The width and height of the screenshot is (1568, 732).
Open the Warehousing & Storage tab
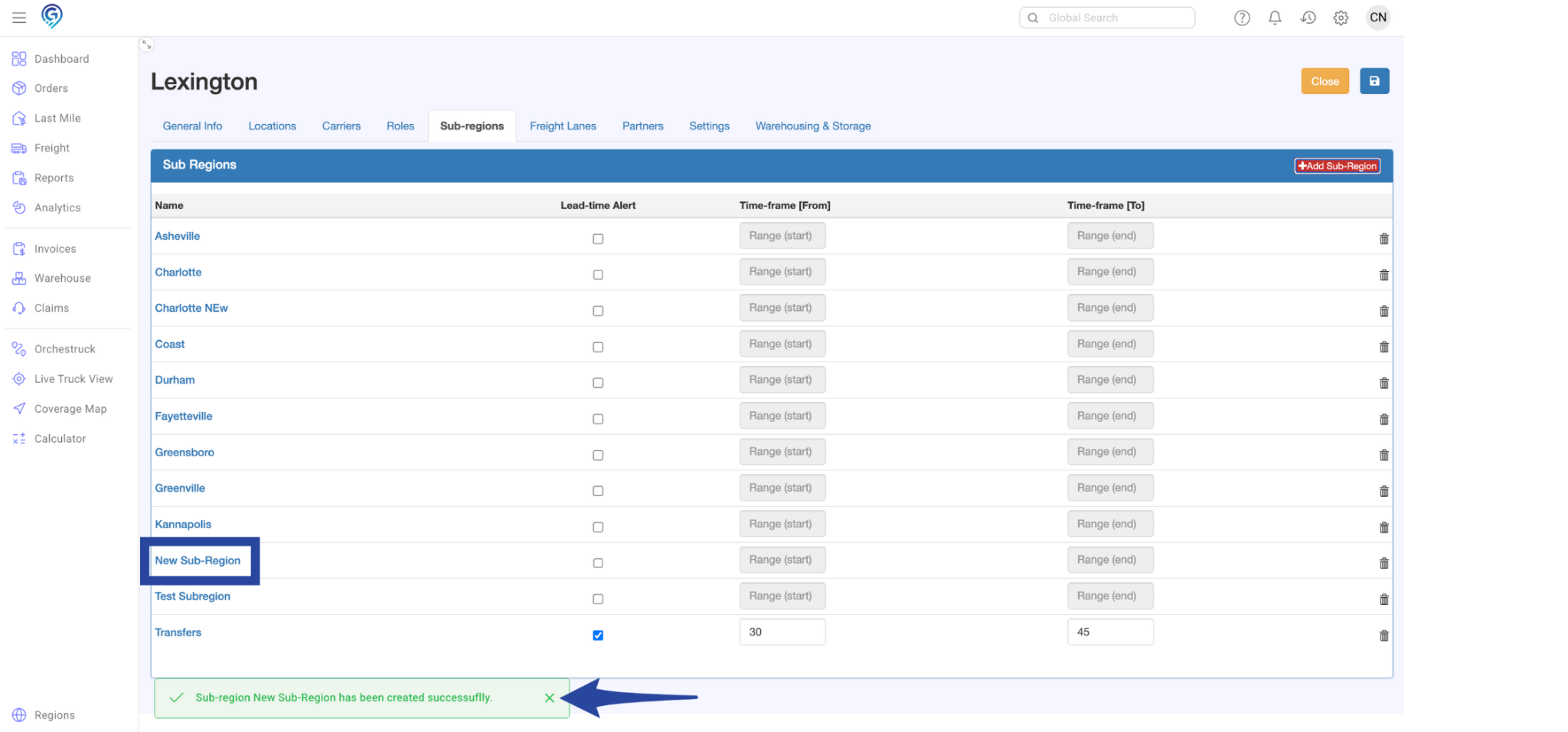pos(812,126)
